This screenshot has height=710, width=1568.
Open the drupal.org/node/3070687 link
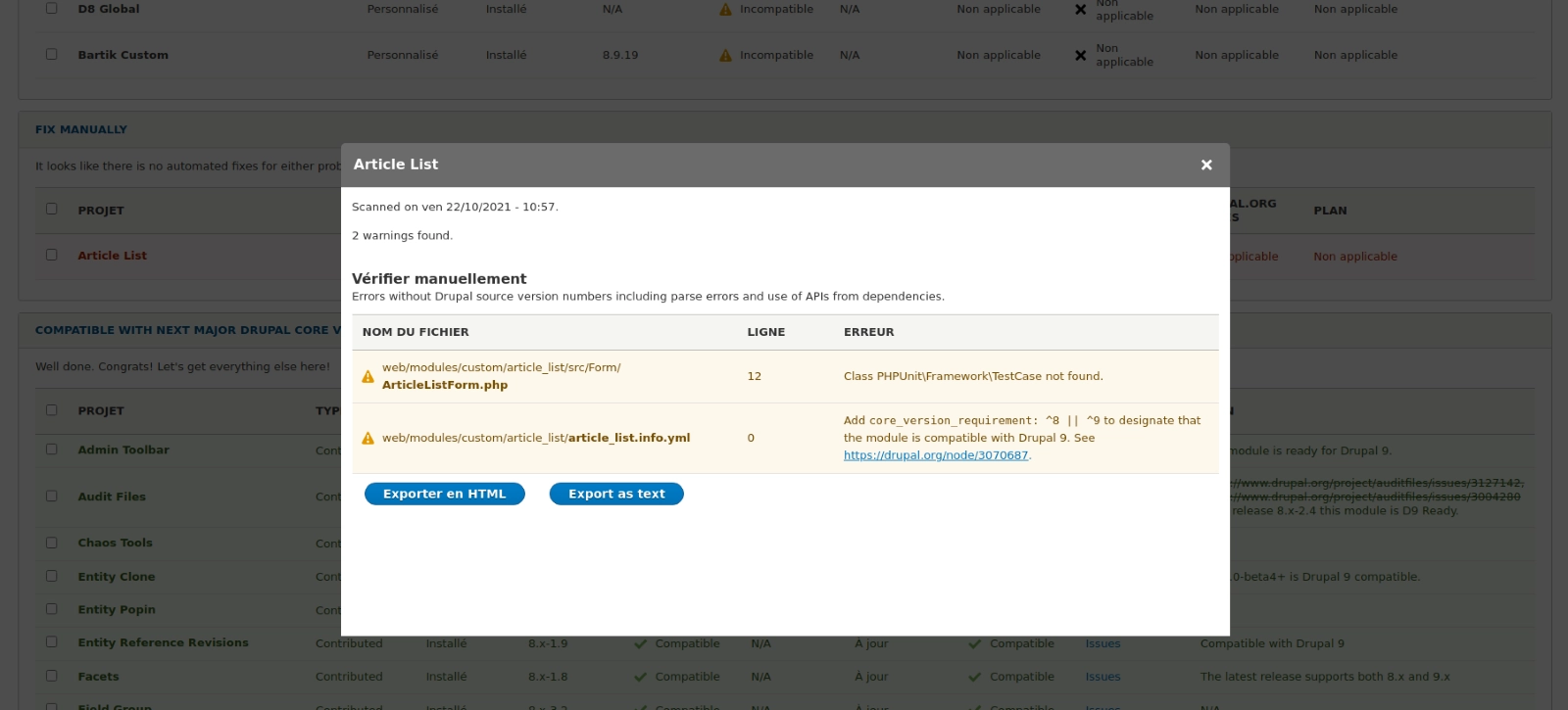[936, 455]
